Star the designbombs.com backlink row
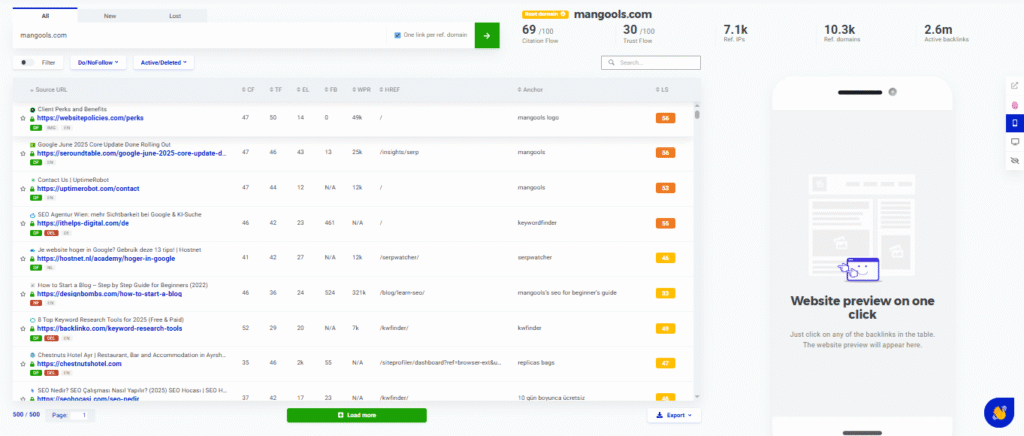 23,294
